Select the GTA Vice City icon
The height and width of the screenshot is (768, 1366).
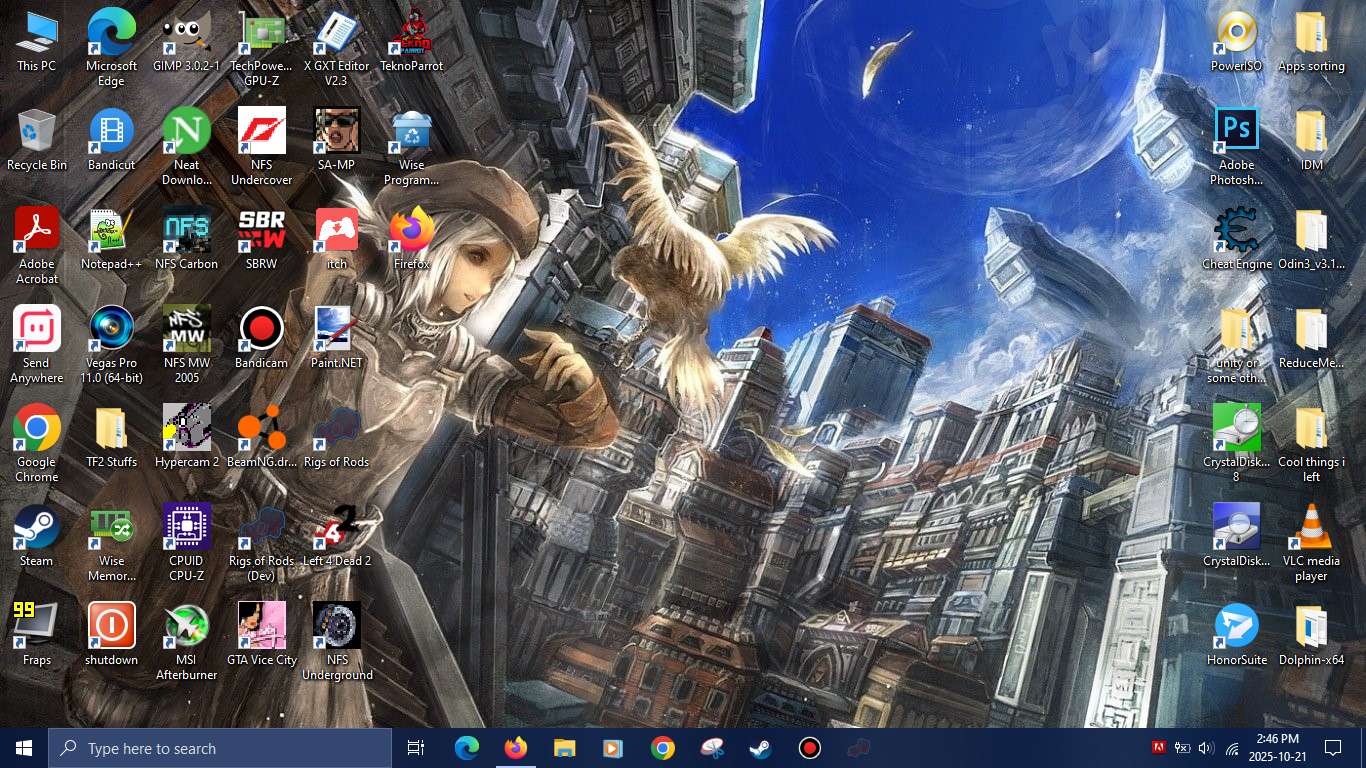tap(261, 627)
